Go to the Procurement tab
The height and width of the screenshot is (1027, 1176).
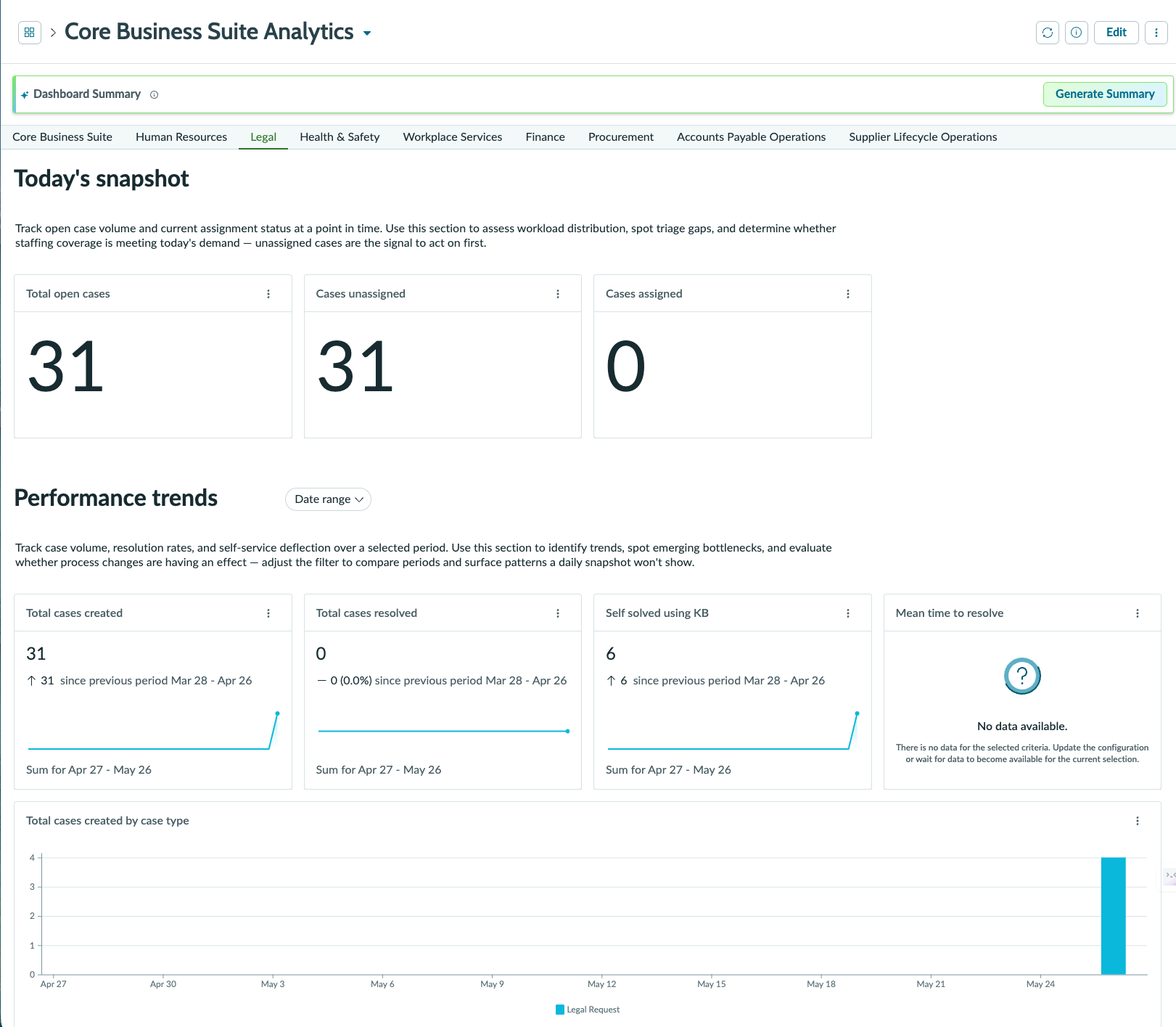(621, 137)
